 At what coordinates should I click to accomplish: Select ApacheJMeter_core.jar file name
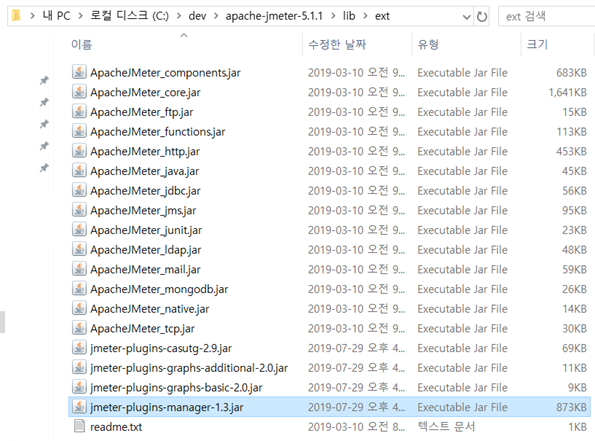pyautogui.click(x=145, y=92)
